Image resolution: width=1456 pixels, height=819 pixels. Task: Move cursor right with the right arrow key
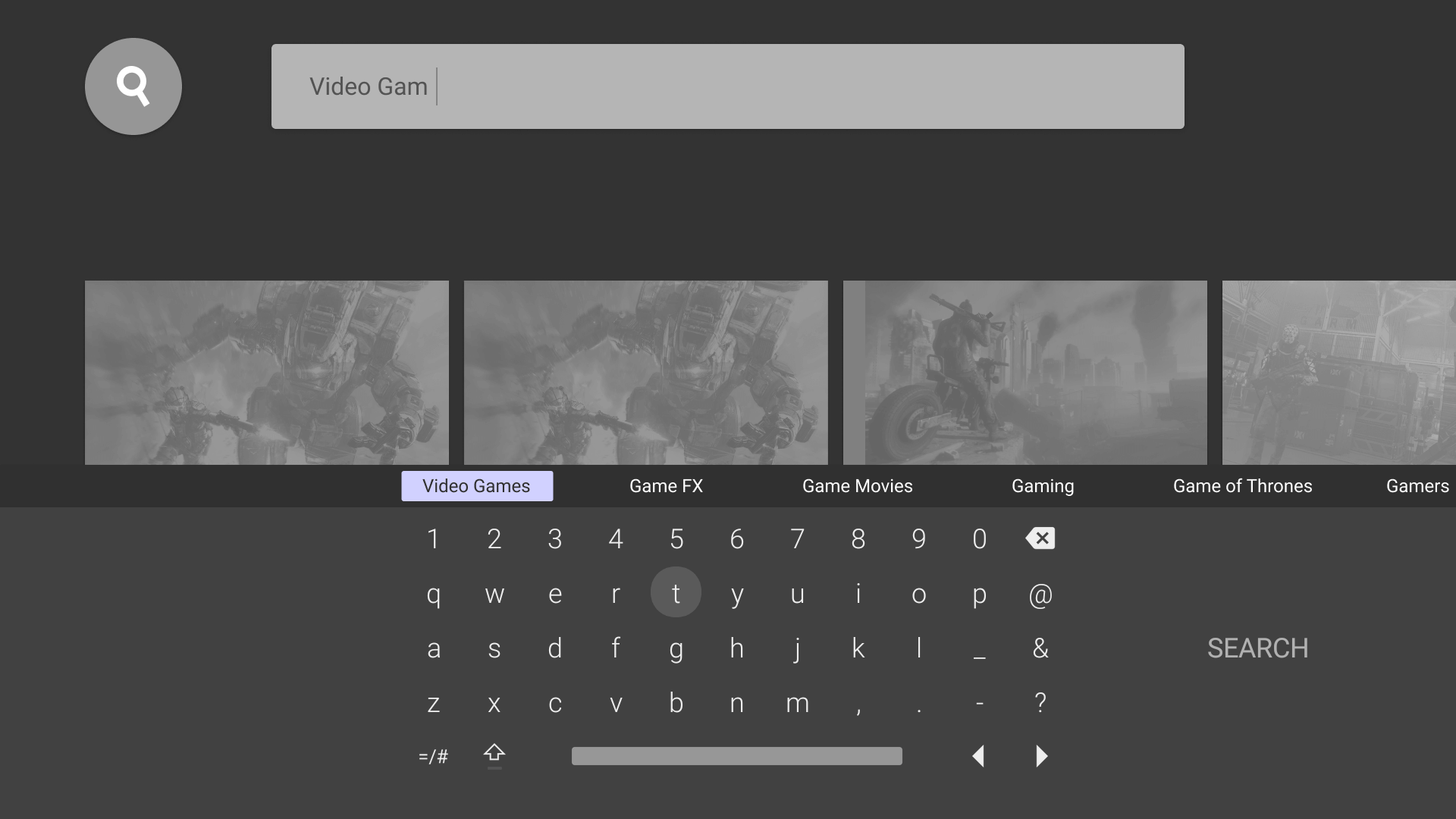tap(1041, 756)
